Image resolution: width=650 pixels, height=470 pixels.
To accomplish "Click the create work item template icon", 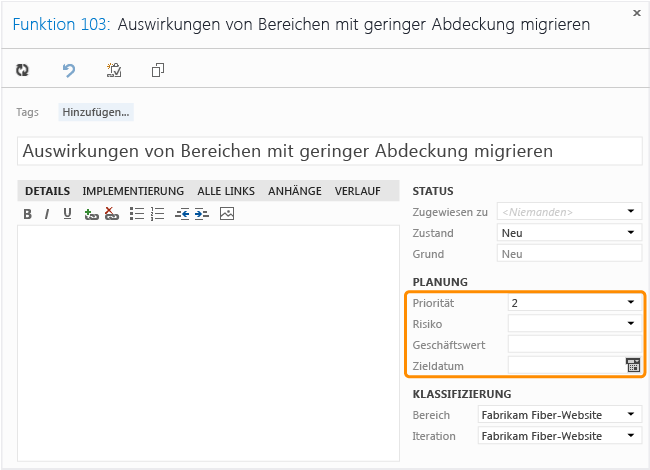I will [114, 70].
